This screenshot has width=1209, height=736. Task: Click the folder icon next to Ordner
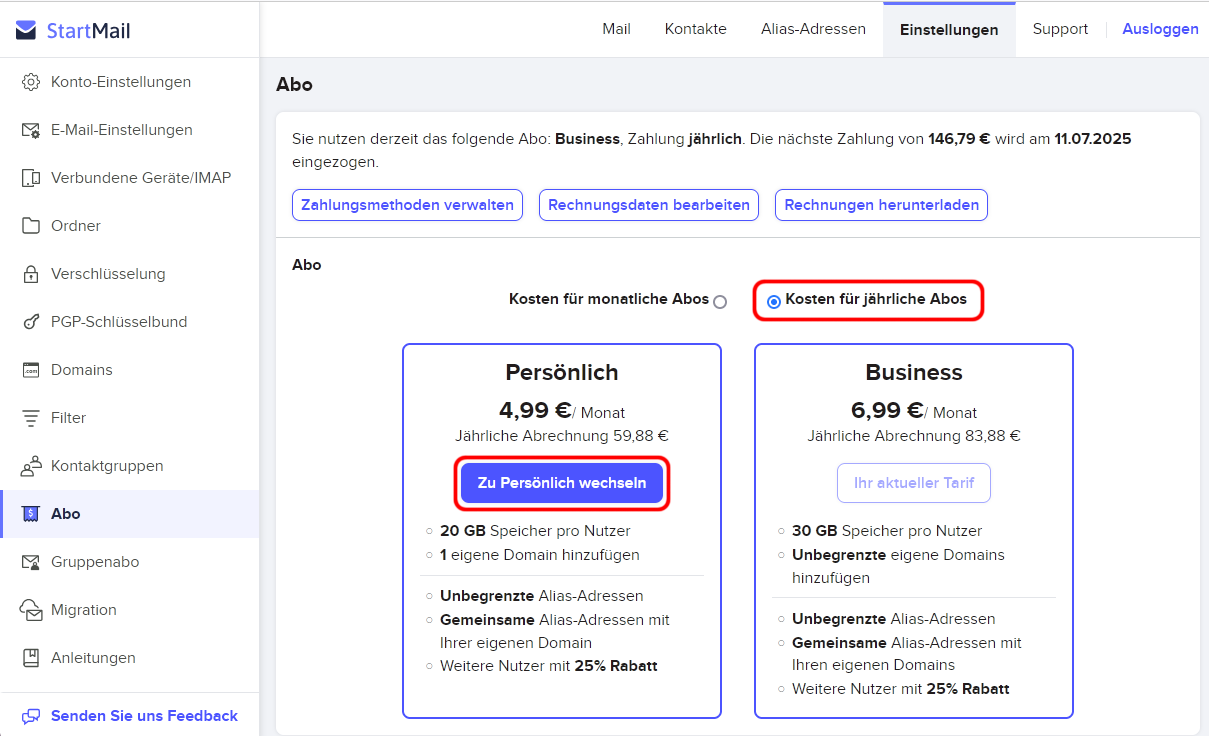coord(31,226)
